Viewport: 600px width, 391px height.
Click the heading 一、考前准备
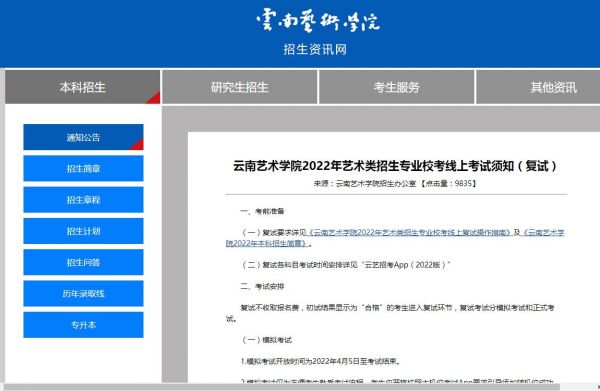click(262, 211)
